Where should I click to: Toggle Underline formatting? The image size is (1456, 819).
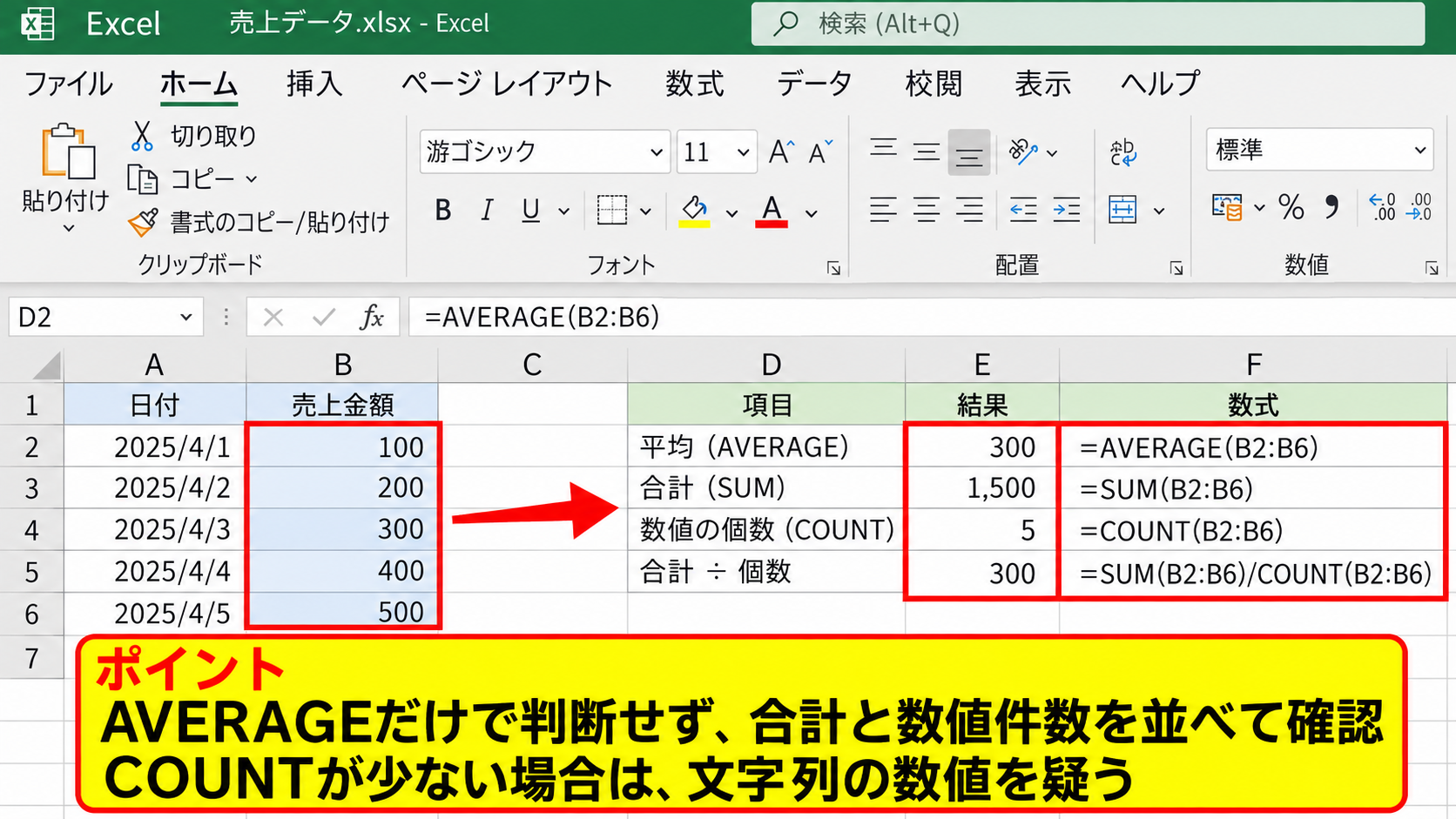530,210
